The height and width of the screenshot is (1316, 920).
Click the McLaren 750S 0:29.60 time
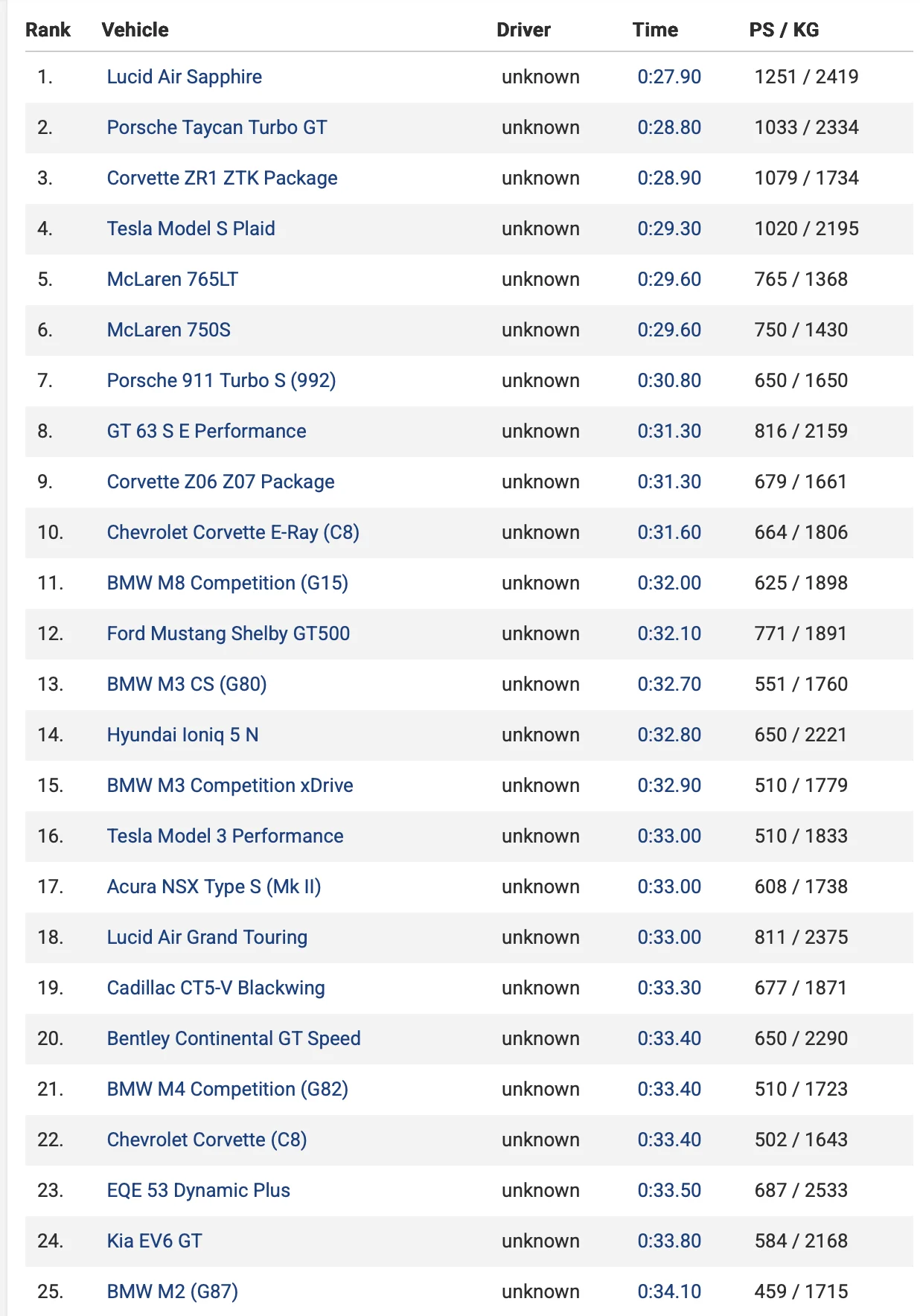(669, 330)
